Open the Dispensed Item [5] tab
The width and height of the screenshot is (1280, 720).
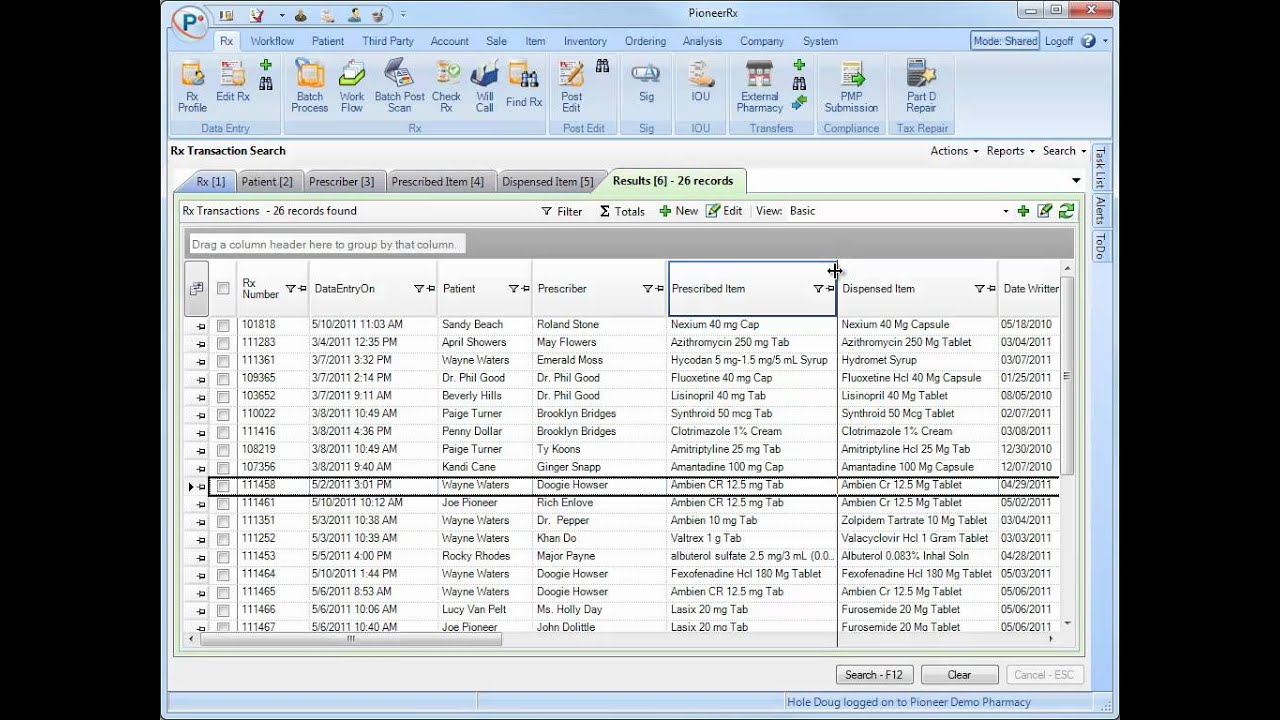coord(547,182)
